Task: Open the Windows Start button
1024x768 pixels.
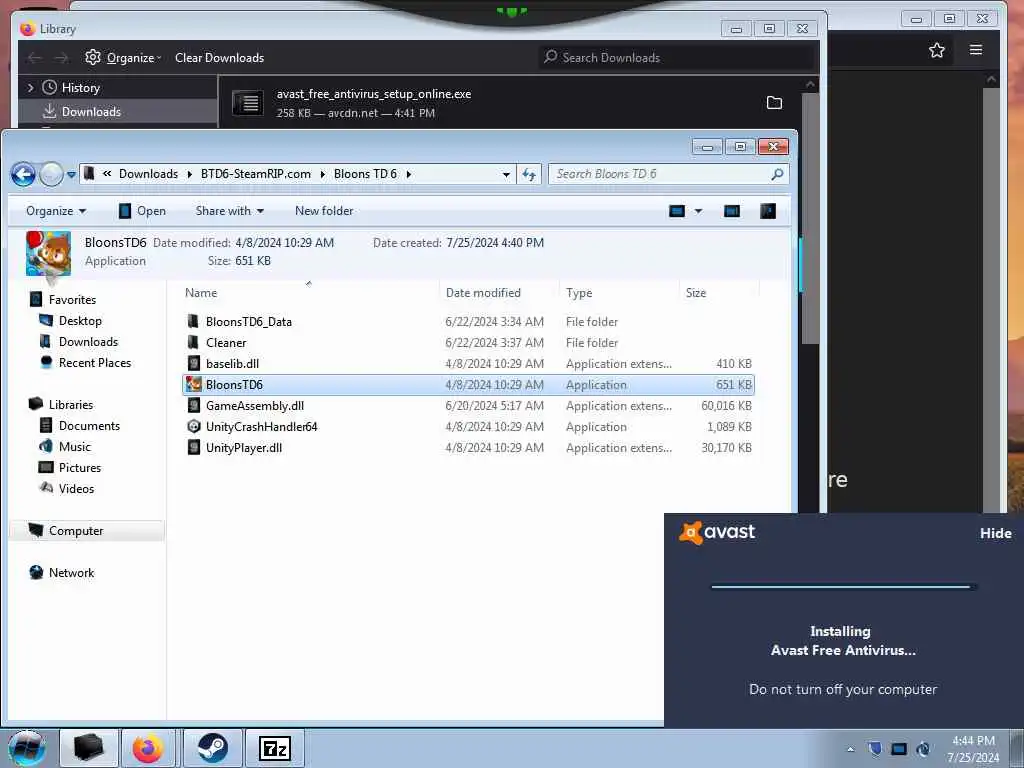Action: [27, 748]
